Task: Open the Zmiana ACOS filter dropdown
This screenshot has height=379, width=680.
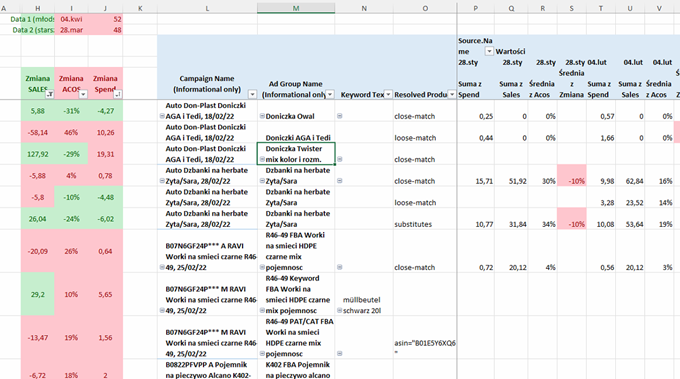Action: pos(83,94)
